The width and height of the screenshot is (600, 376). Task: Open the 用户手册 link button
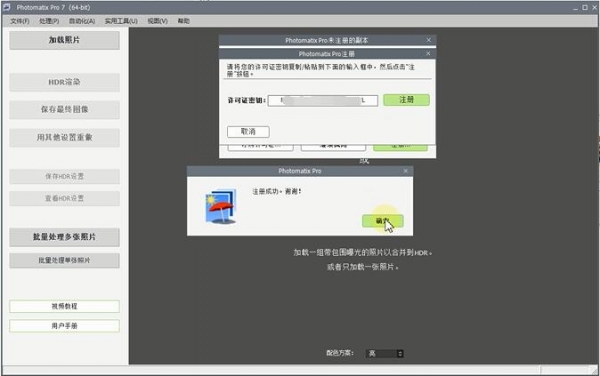[64, 326]
